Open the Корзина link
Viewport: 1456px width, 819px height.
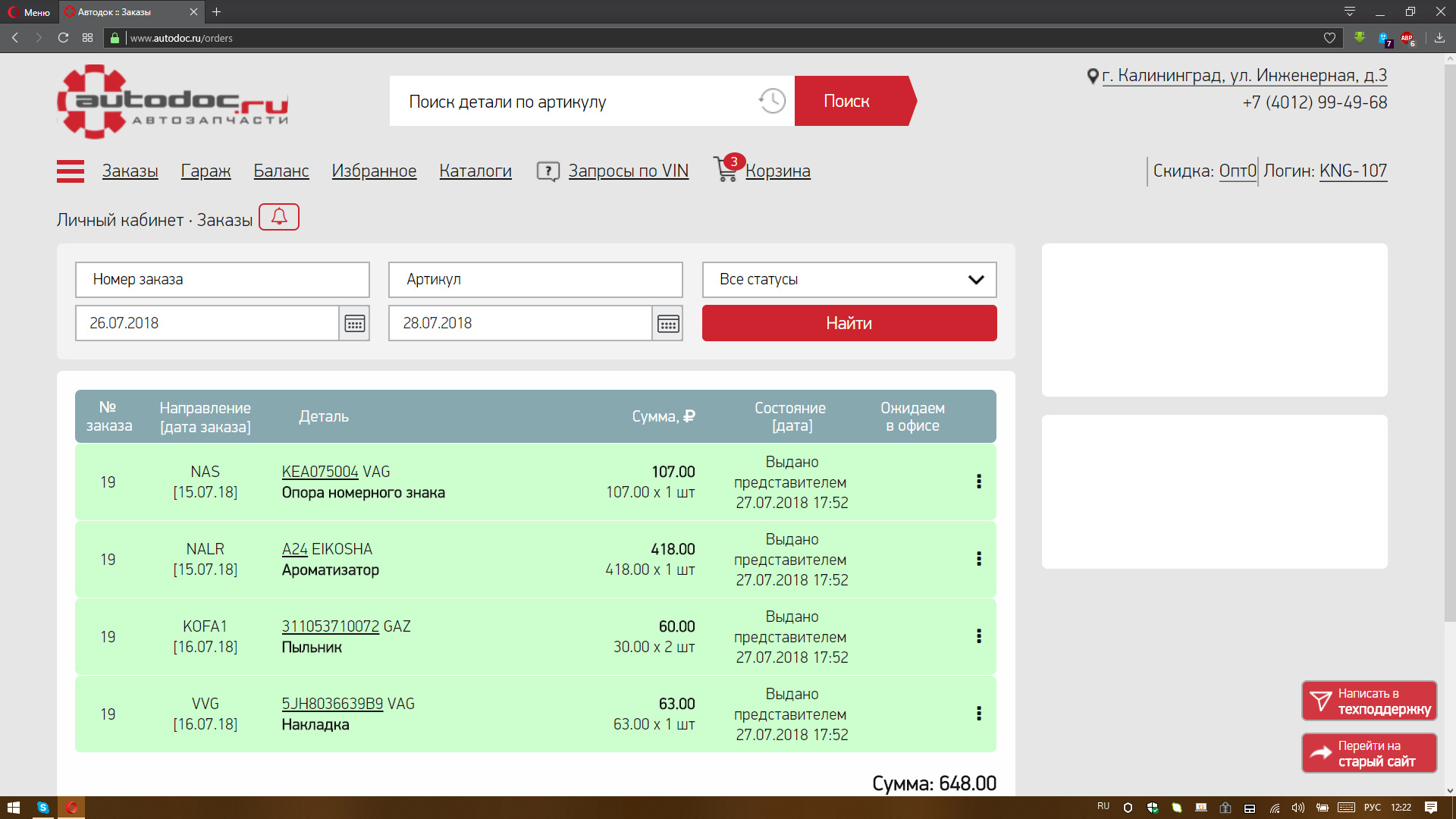click(x=778, y=171)
